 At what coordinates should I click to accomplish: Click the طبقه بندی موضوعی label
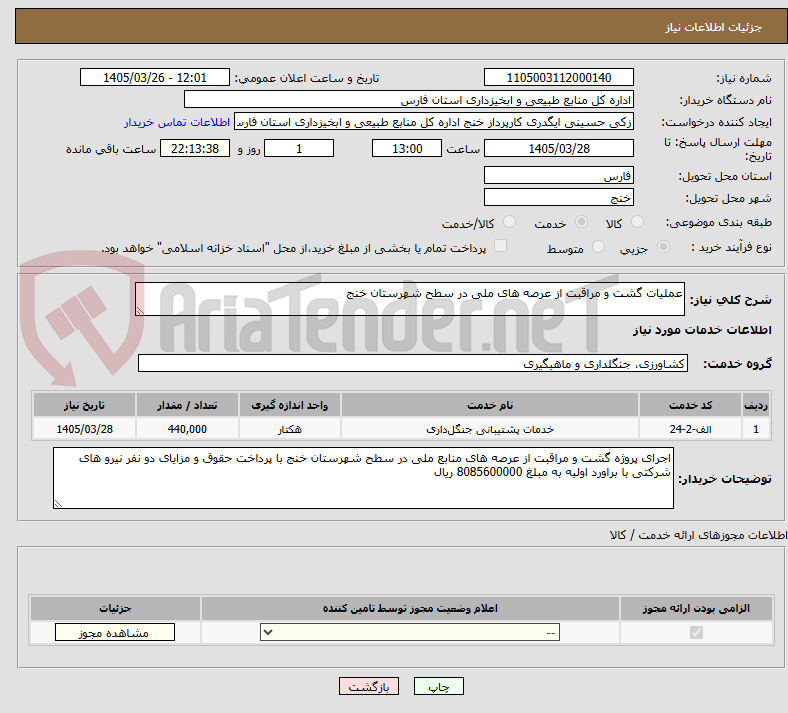click(x=719, y=222)
